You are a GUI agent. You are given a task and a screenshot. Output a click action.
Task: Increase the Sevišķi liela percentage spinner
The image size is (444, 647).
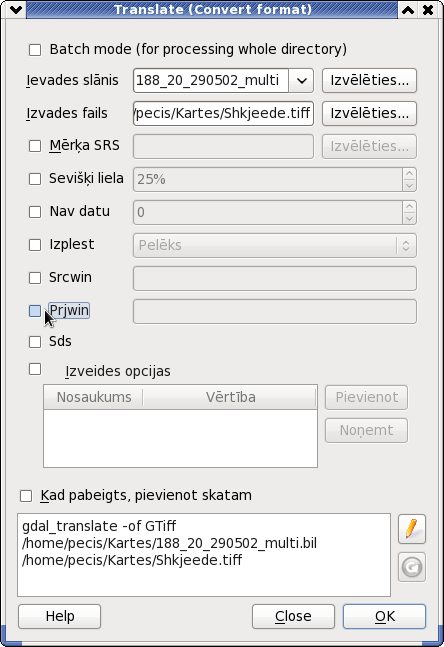click(x=409, y=174)
